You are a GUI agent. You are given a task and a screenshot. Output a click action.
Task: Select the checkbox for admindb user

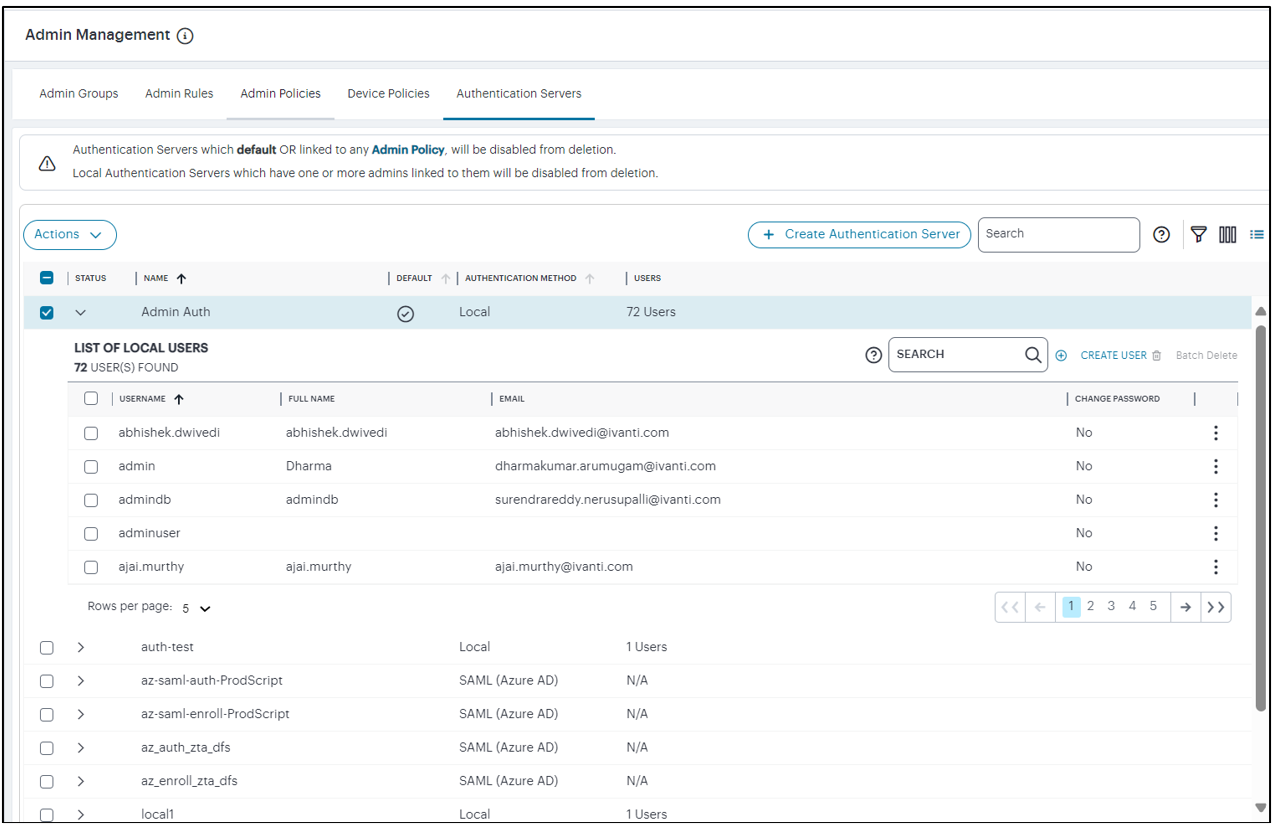pyautogui.click(x=91, y=500)
